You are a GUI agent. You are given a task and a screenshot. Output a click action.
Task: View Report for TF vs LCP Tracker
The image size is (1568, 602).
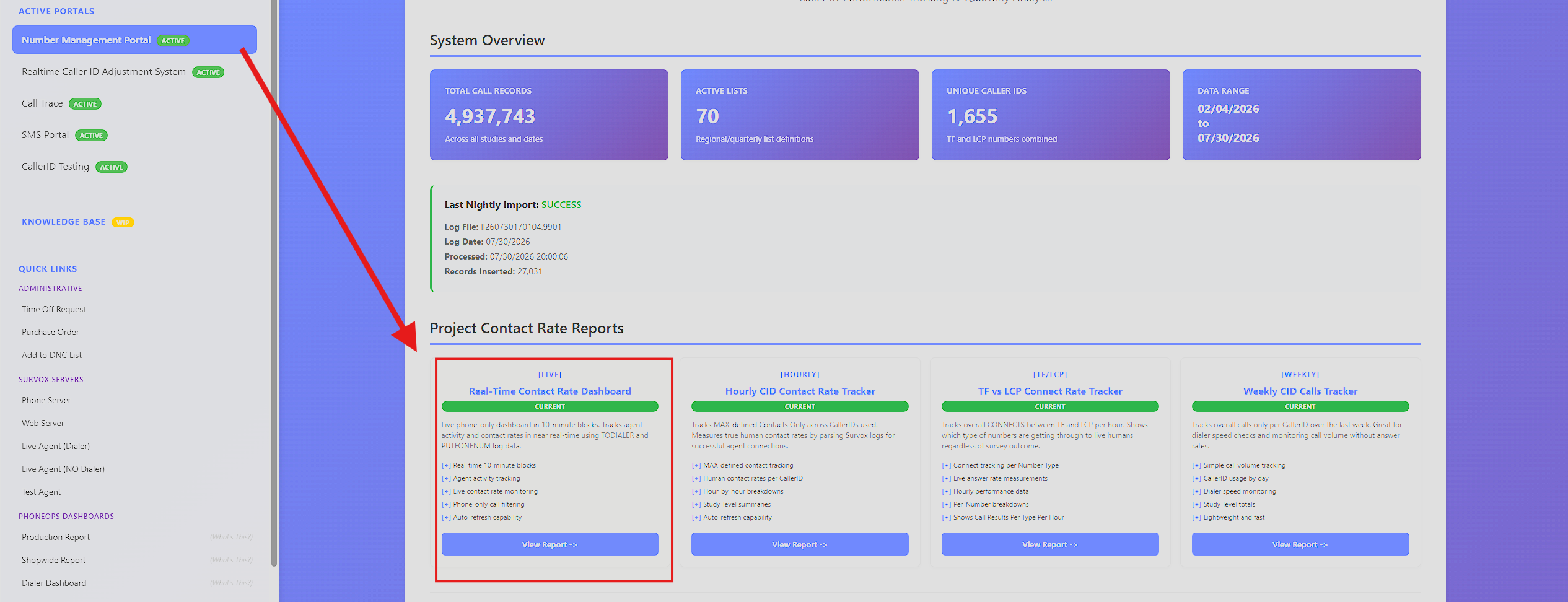(x=1050, y=544)
